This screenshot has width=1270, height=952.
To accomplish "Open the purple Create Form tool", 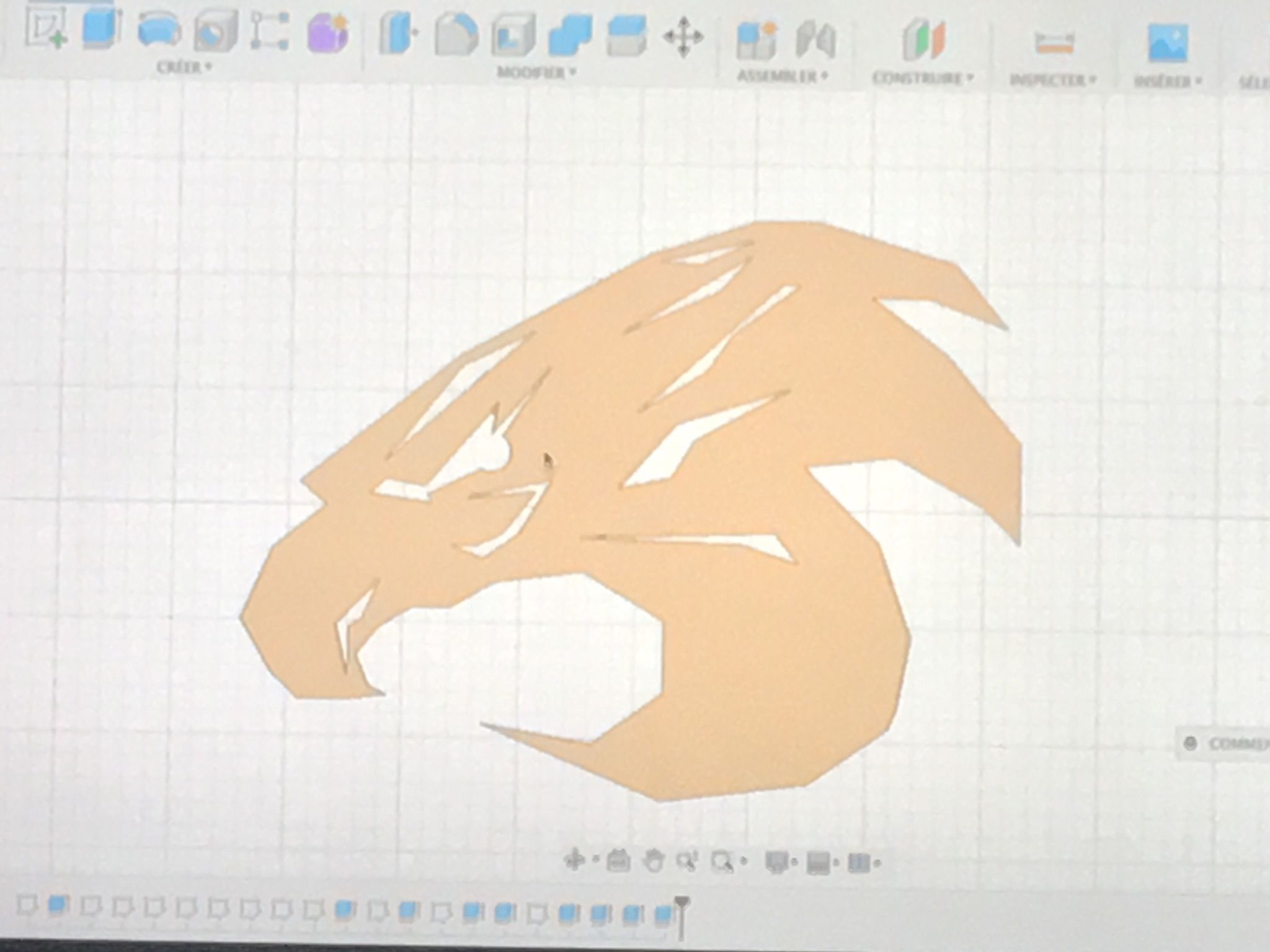I will pyautogui.click(x=327, y=32).
